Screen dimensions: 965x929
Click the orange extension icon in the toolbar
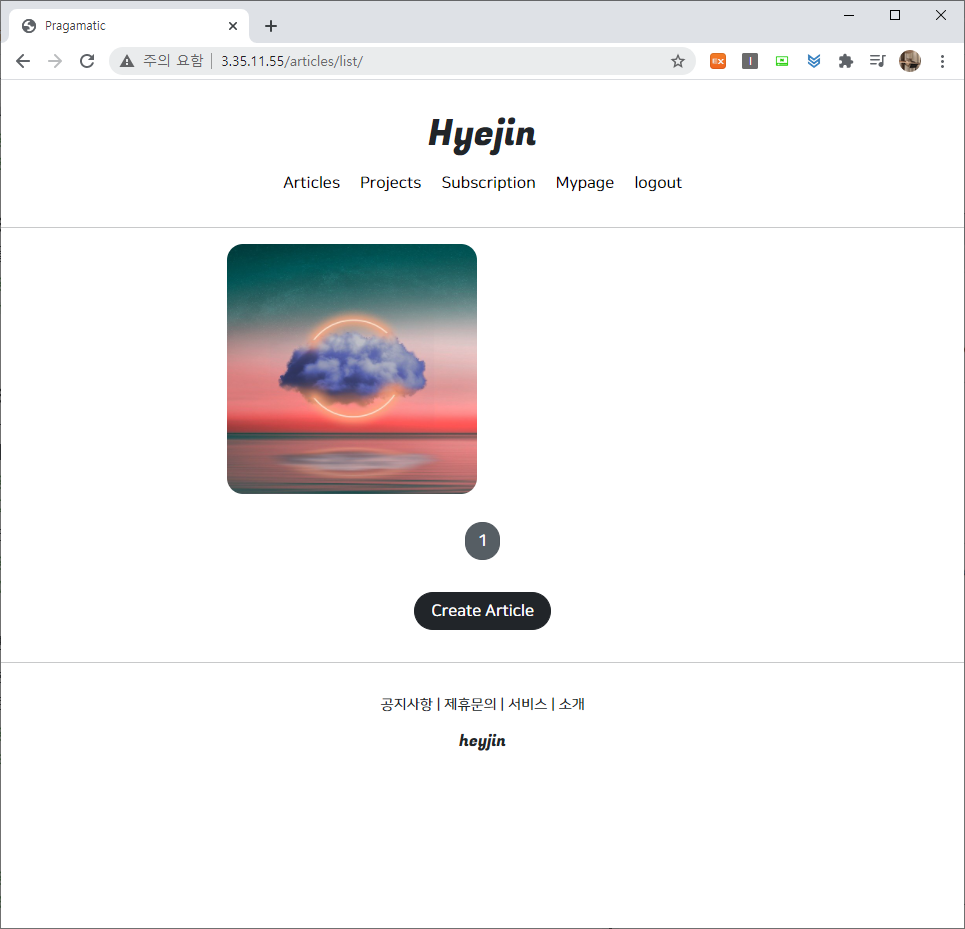click(x=718, y=61)
